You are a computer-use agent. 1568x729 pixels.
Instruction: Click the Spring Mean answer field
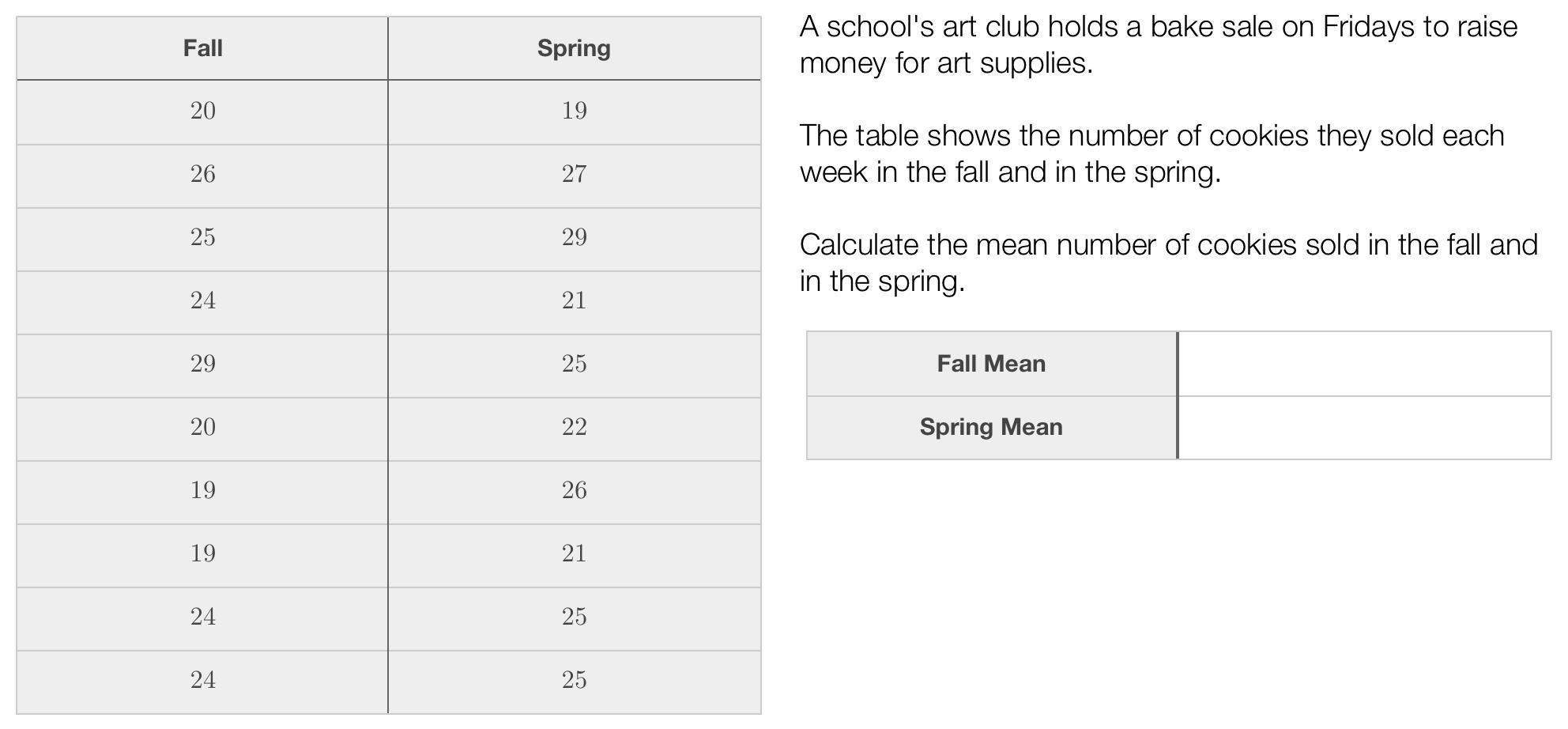point(1364,428)
